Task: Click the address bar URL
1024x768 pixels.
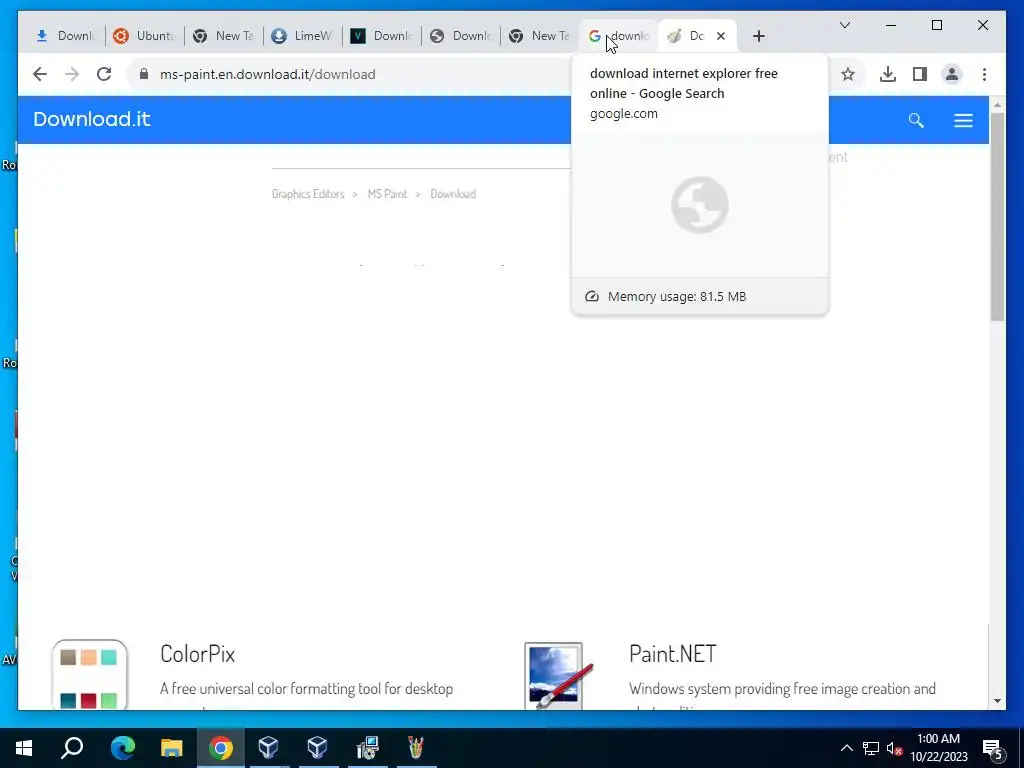Action: click(268, 74)
